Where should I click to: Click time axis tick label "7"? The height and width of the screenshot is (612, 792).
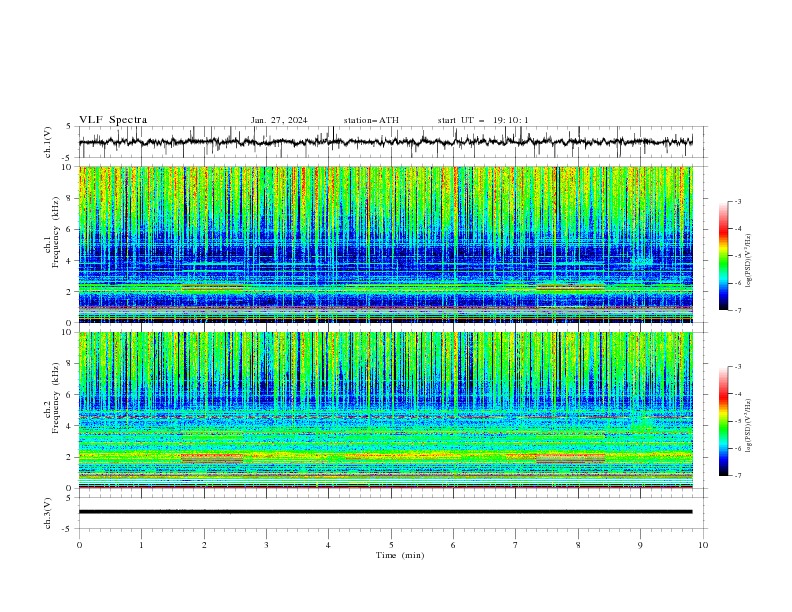[516, 545]
